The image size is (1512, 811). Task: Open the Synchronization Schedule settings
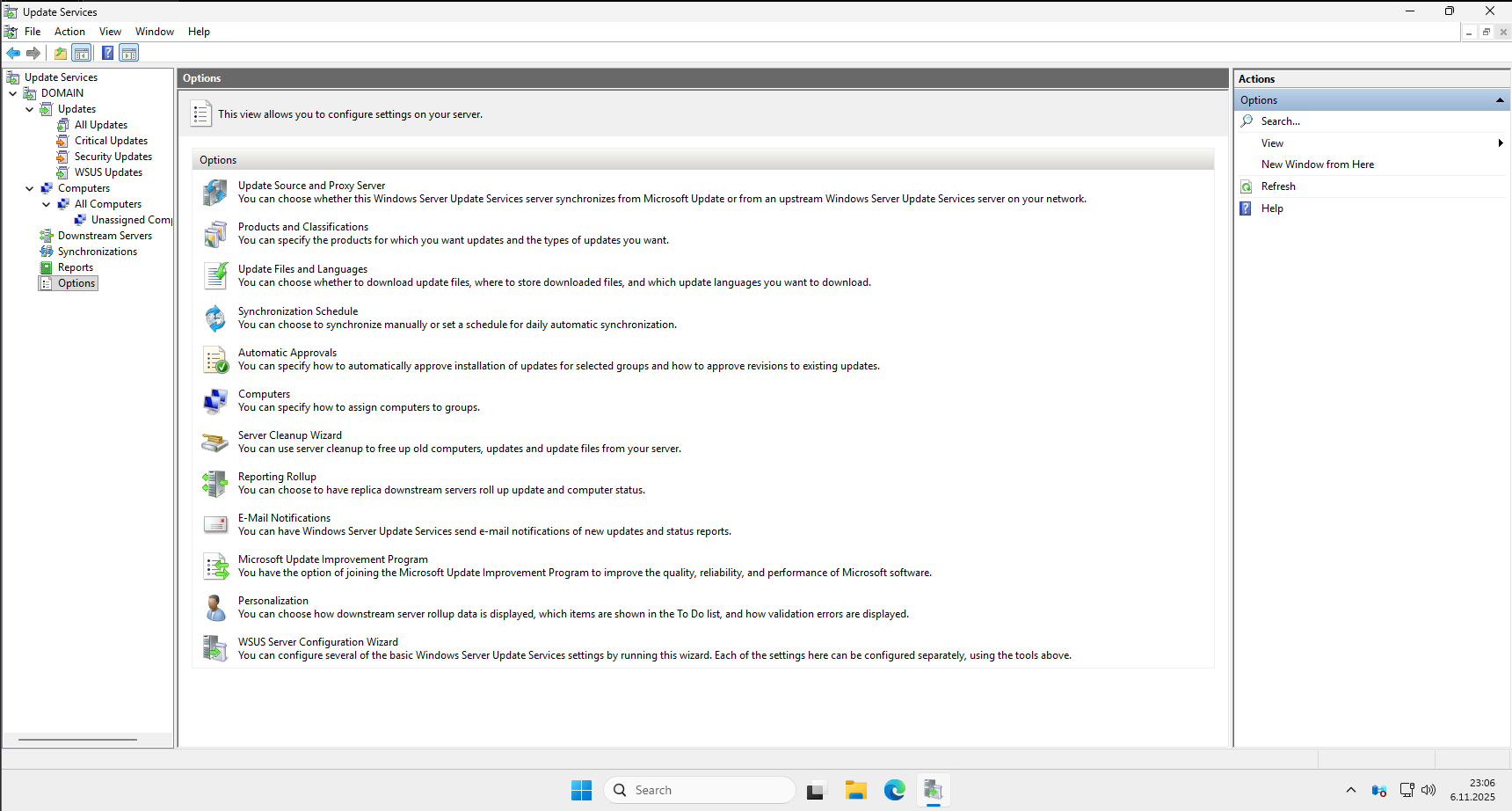pos(297,311)
